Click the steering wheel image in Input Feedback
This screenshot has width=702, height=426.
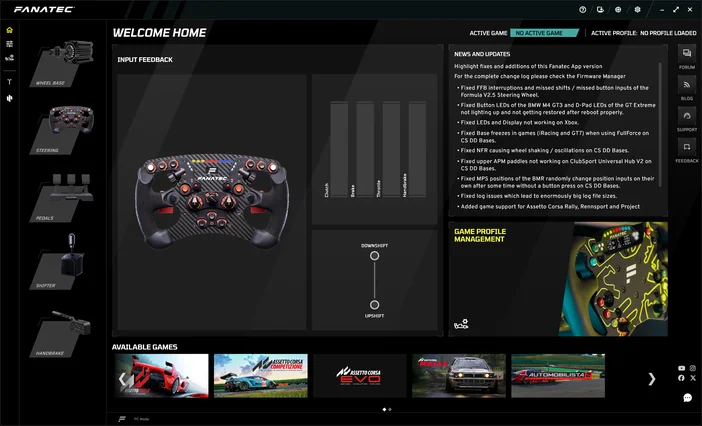pyautogui.click(x=212, y=201)
